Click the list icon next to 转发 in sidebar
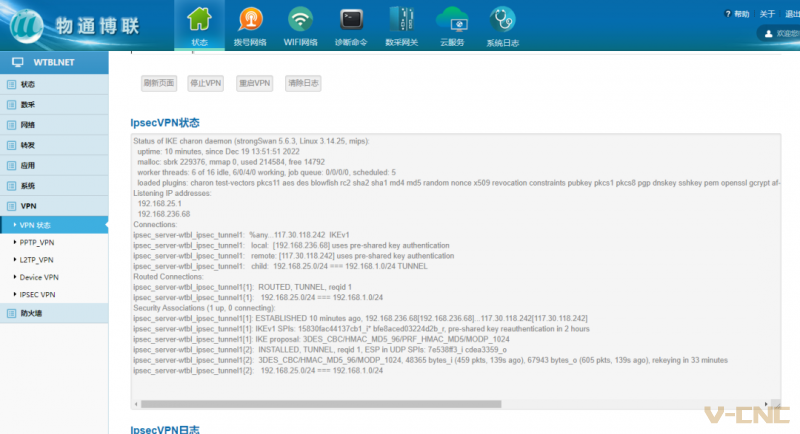This screenshot has width=800, height=434. point(11,145)
